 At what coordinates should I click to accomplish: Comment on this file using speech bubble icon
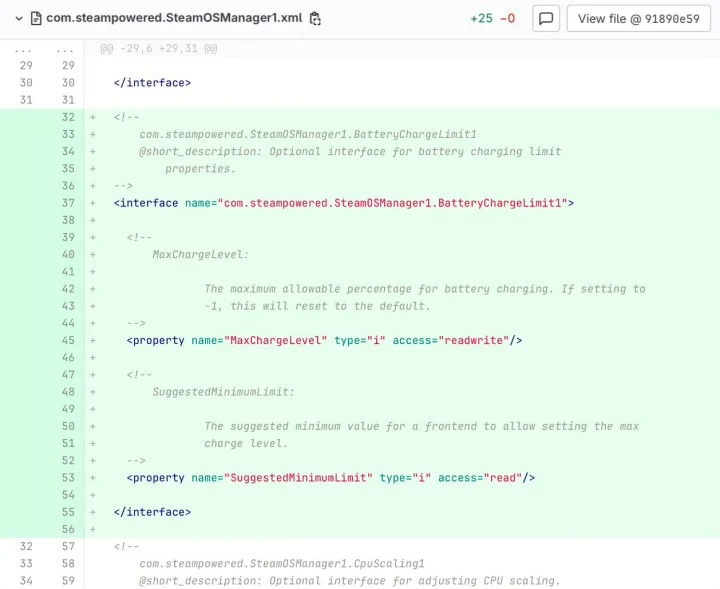(x=546, y=18)
